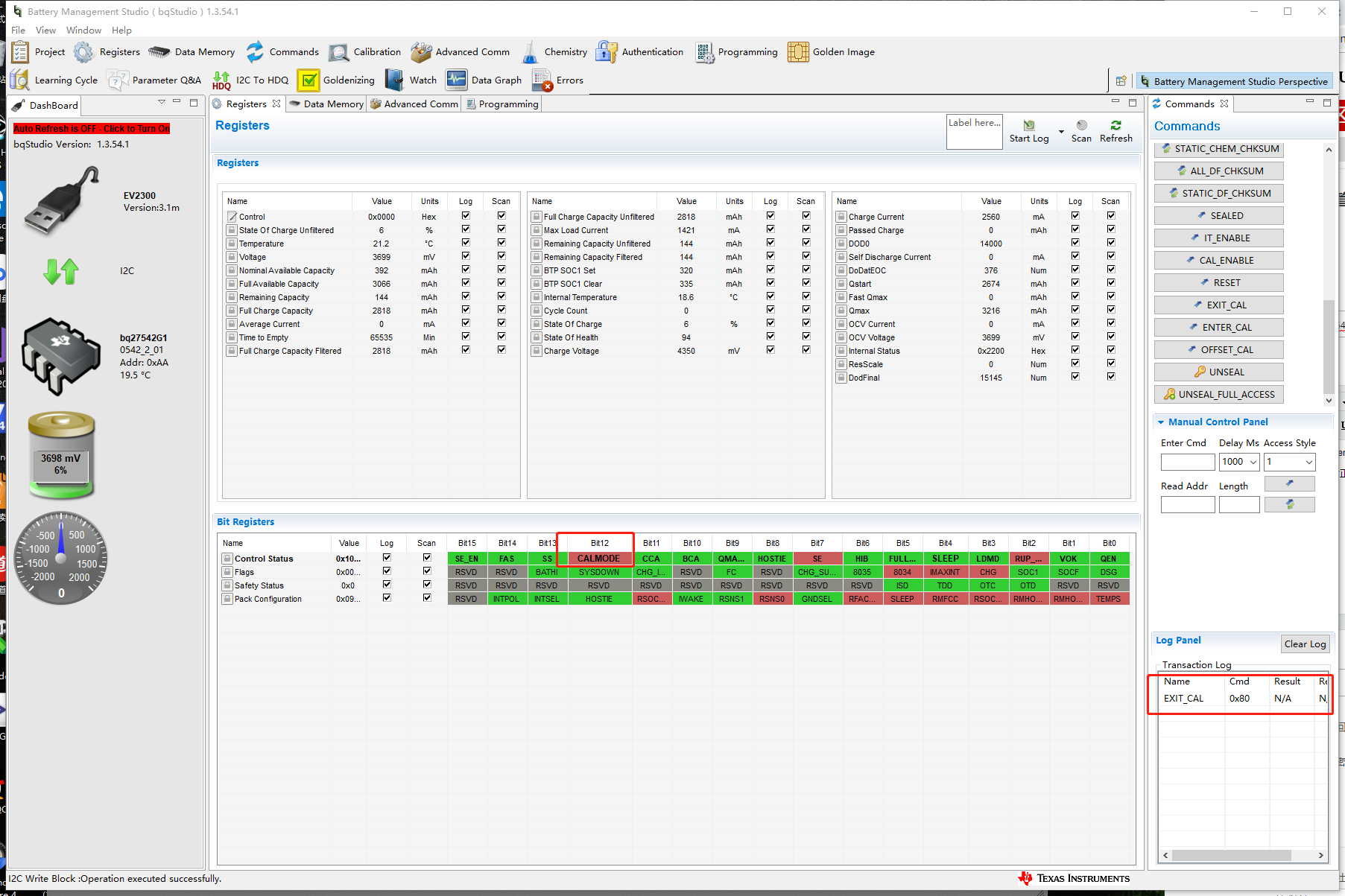This screenshot has height=896, width=1345.
Task: Toggle Scan checkbox for Voltage
Action: click(501, 256)
